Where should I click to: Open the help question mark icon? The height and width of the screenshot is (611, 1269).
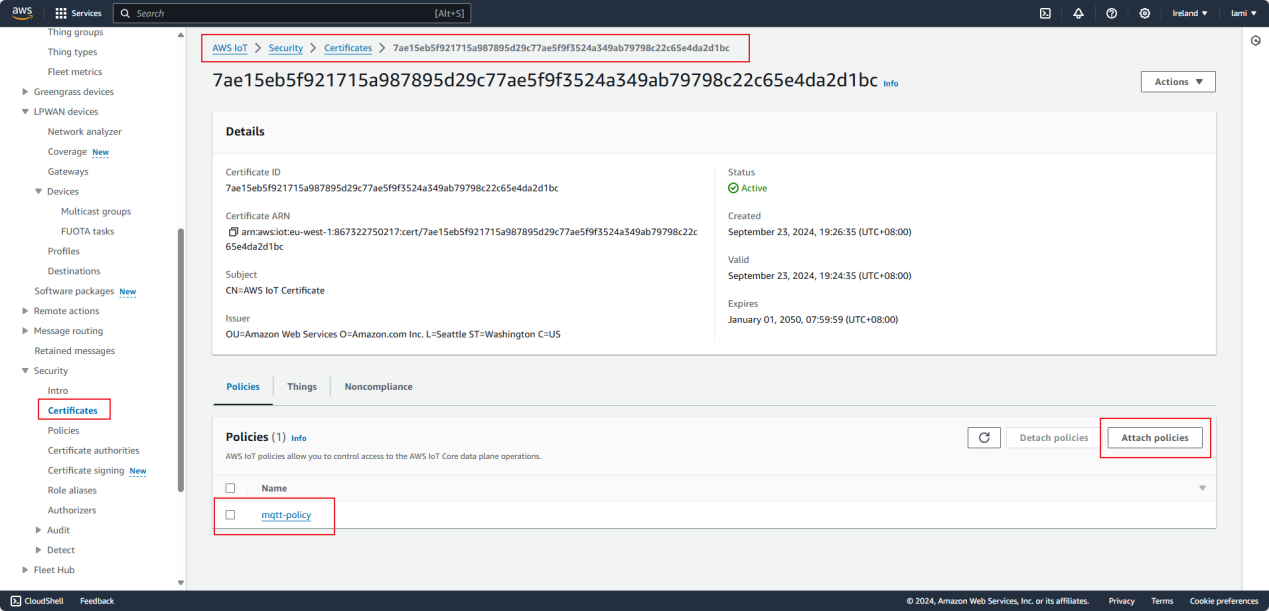1111,13
